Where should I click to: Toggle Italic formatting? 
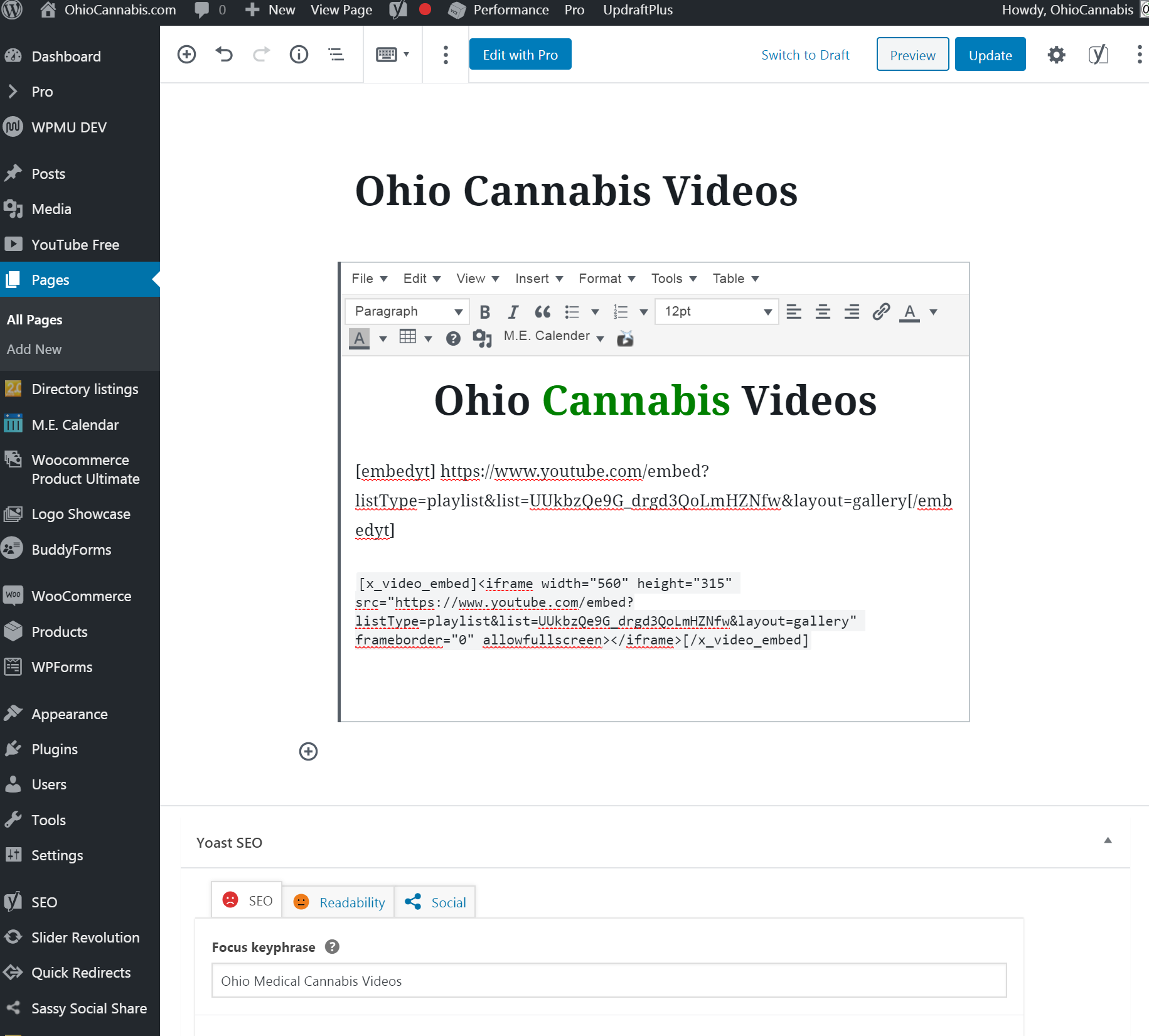[x=513, y=312]
